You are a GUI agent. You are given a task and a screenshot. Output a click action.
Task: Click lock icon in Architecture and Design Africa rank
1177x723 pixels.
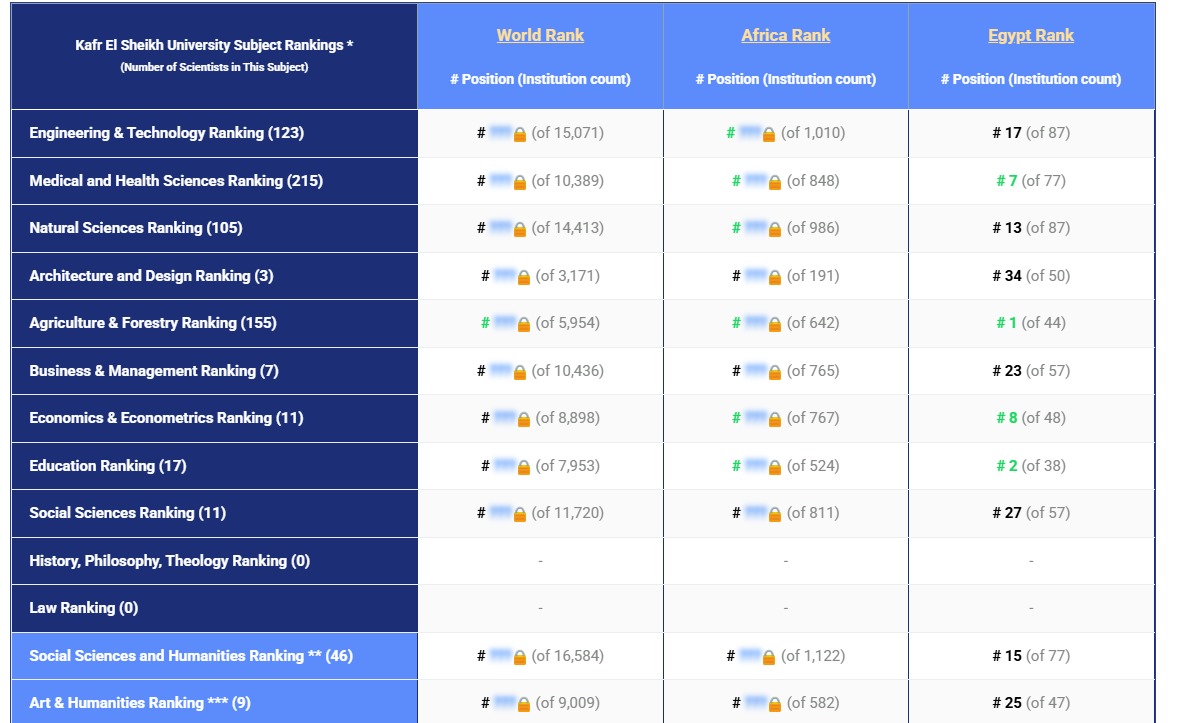click(x=774, y=277)
